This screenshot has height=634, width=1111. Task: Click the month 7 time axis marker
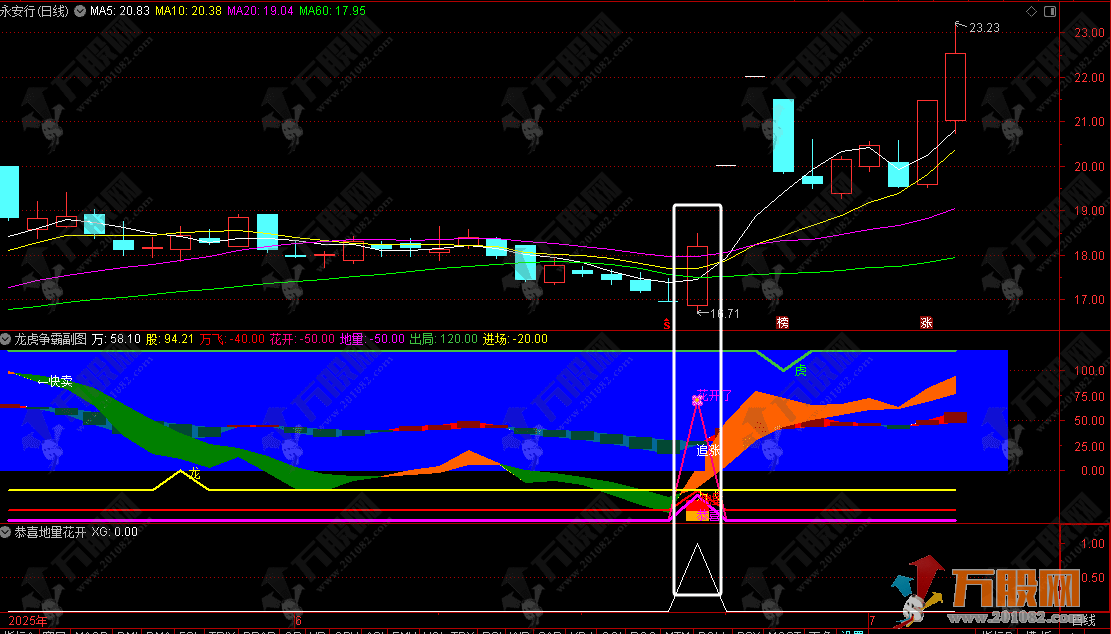(x=872, y=621)
